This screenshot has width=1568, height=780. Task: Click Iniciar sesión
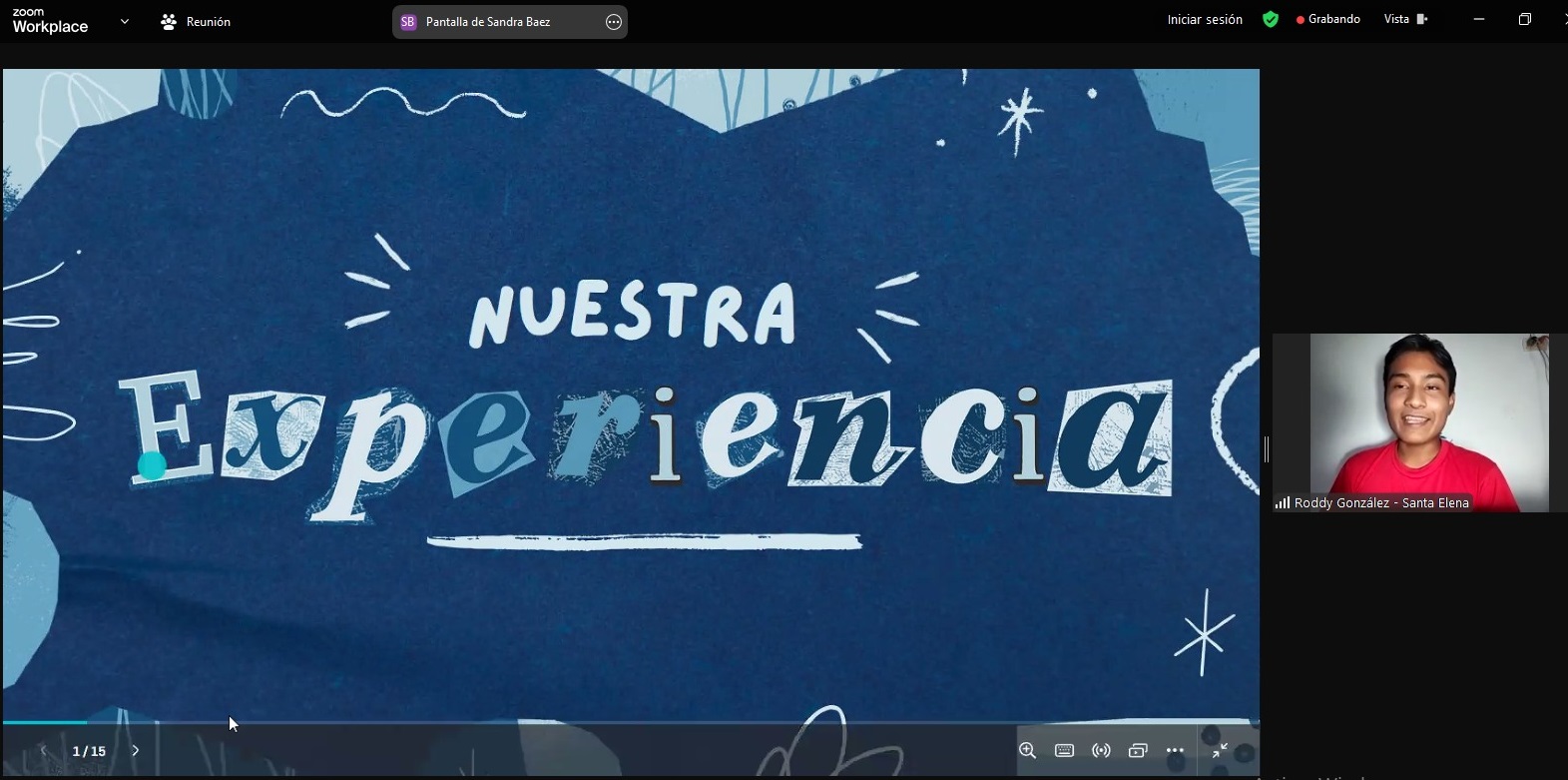[x=1205, y=20]
